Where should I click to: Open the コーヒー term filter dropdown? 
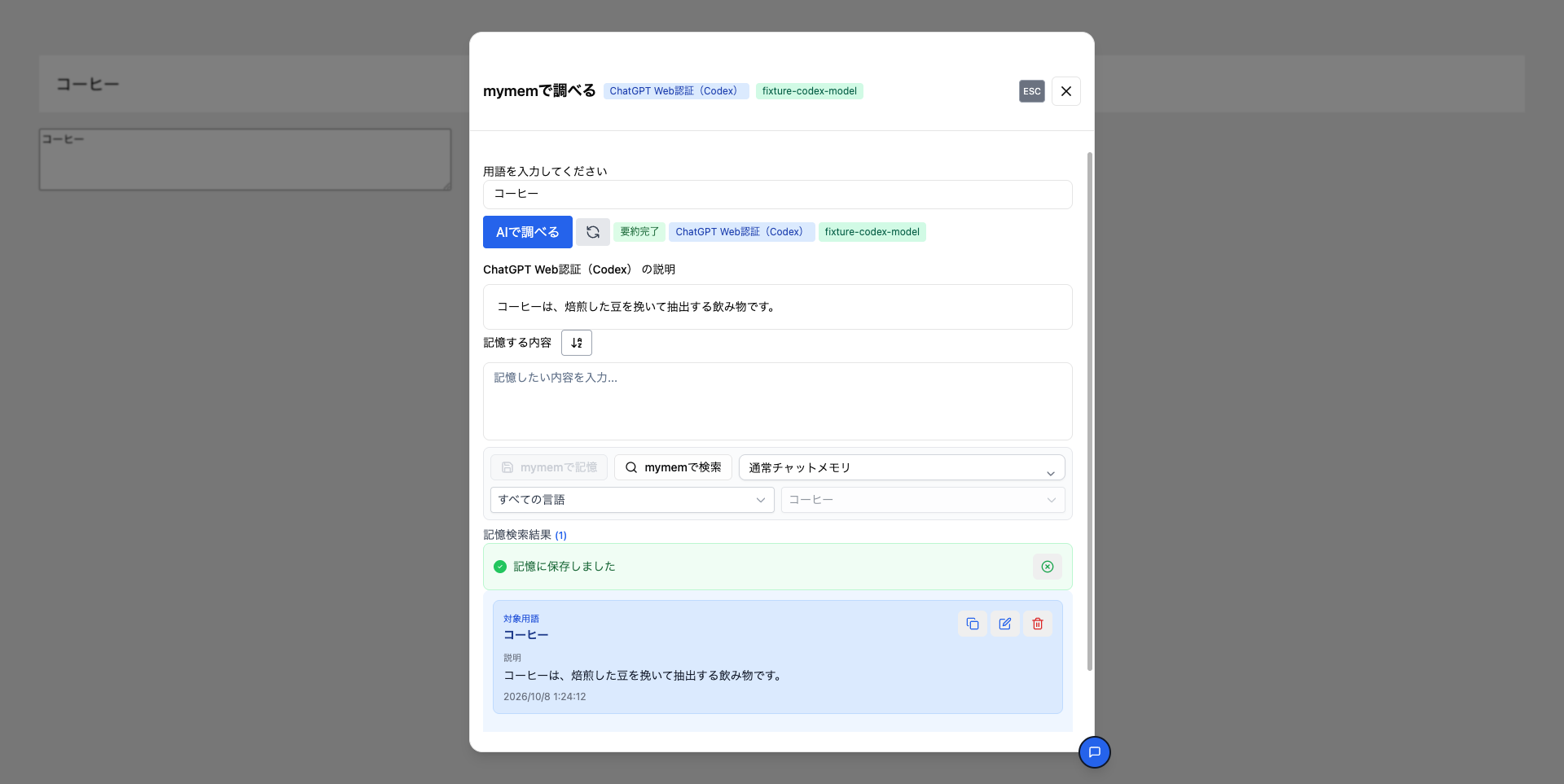923,500
